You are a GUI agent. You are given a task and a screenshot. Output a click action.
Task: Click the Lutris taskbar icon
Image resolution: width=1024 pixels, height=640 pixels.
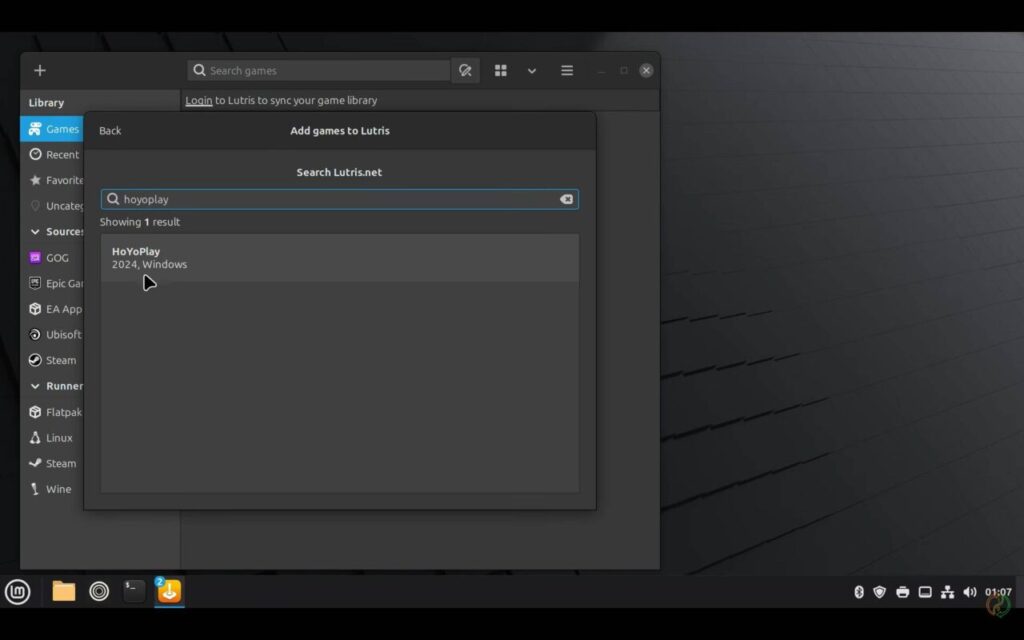pos(169,591)
